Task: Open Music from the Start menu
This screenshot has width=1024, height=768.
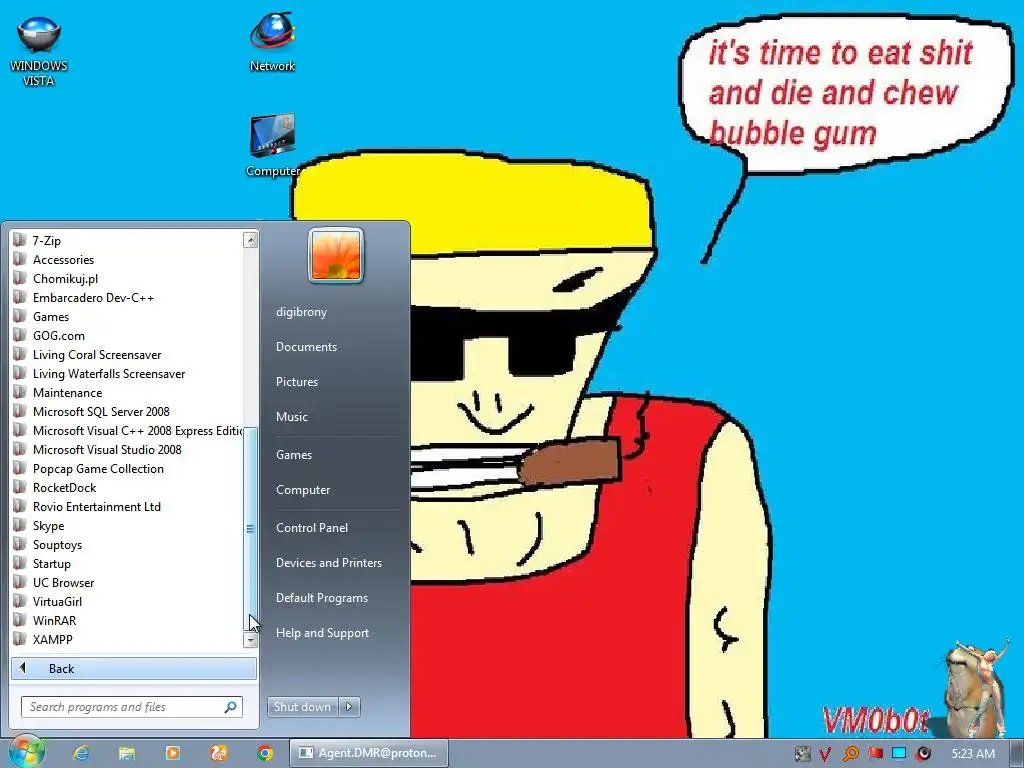Action: pyautogui.click(x=291, y=417)
